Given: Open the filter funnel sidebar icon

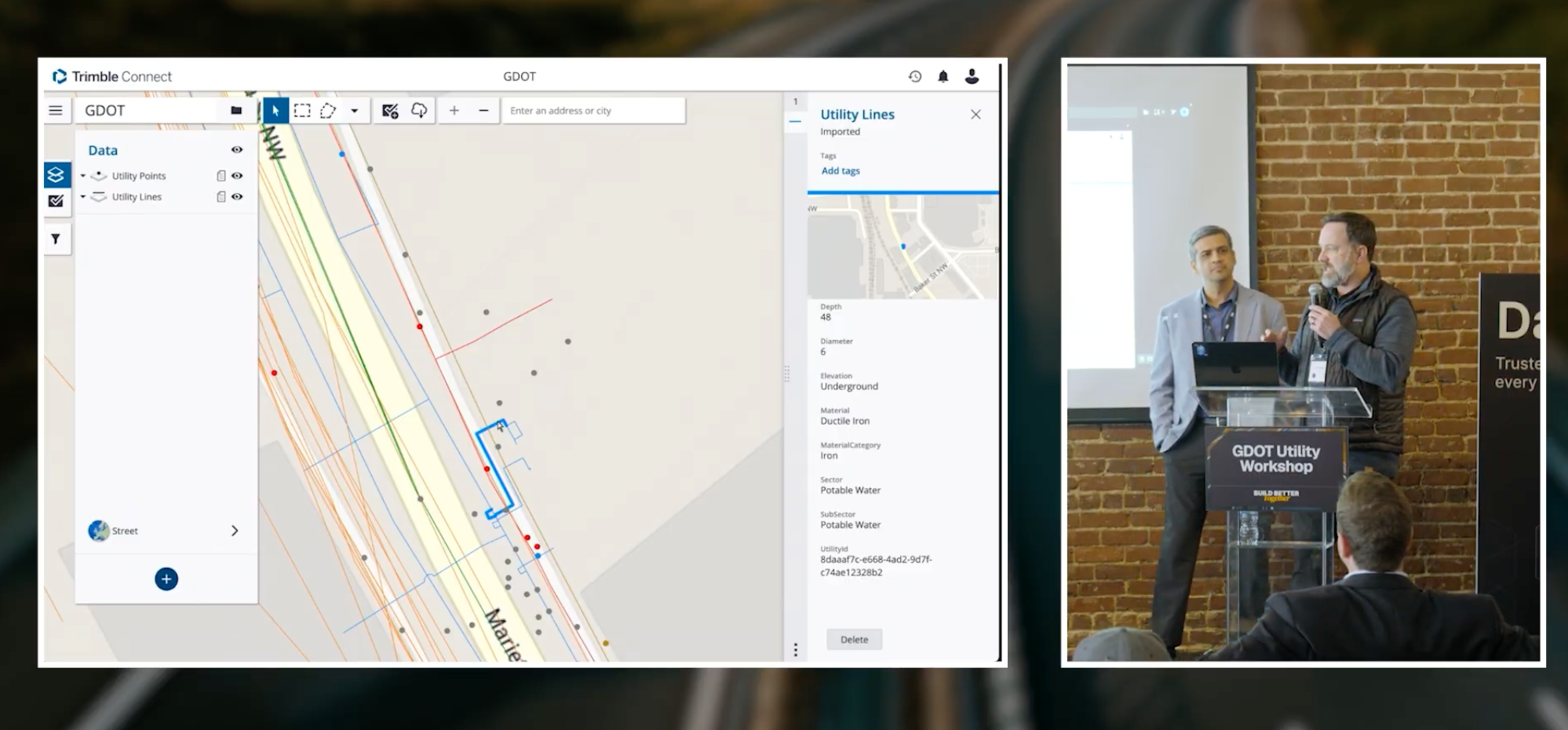Looking at the screenshot, I should pos(56,239).
